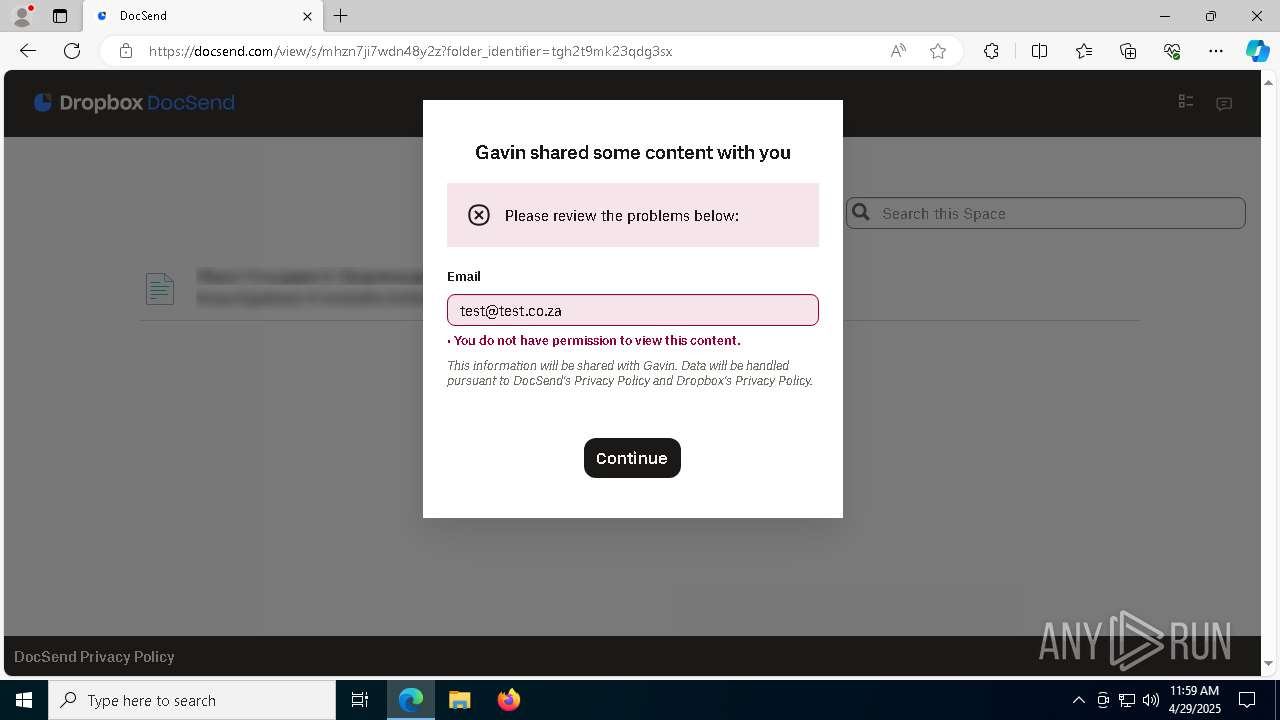Screen dimensions: 1280x720
Task: Click the 'Gavin shared some content with you' heading
Action: coord(633,152)
